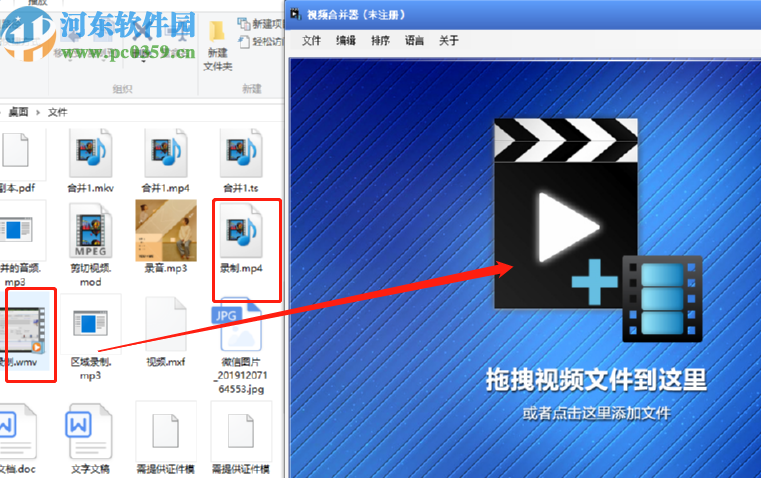Click 文件 in the address breadcrumb
The height and width of the screenshot is (478, 761).
(57, 112)
